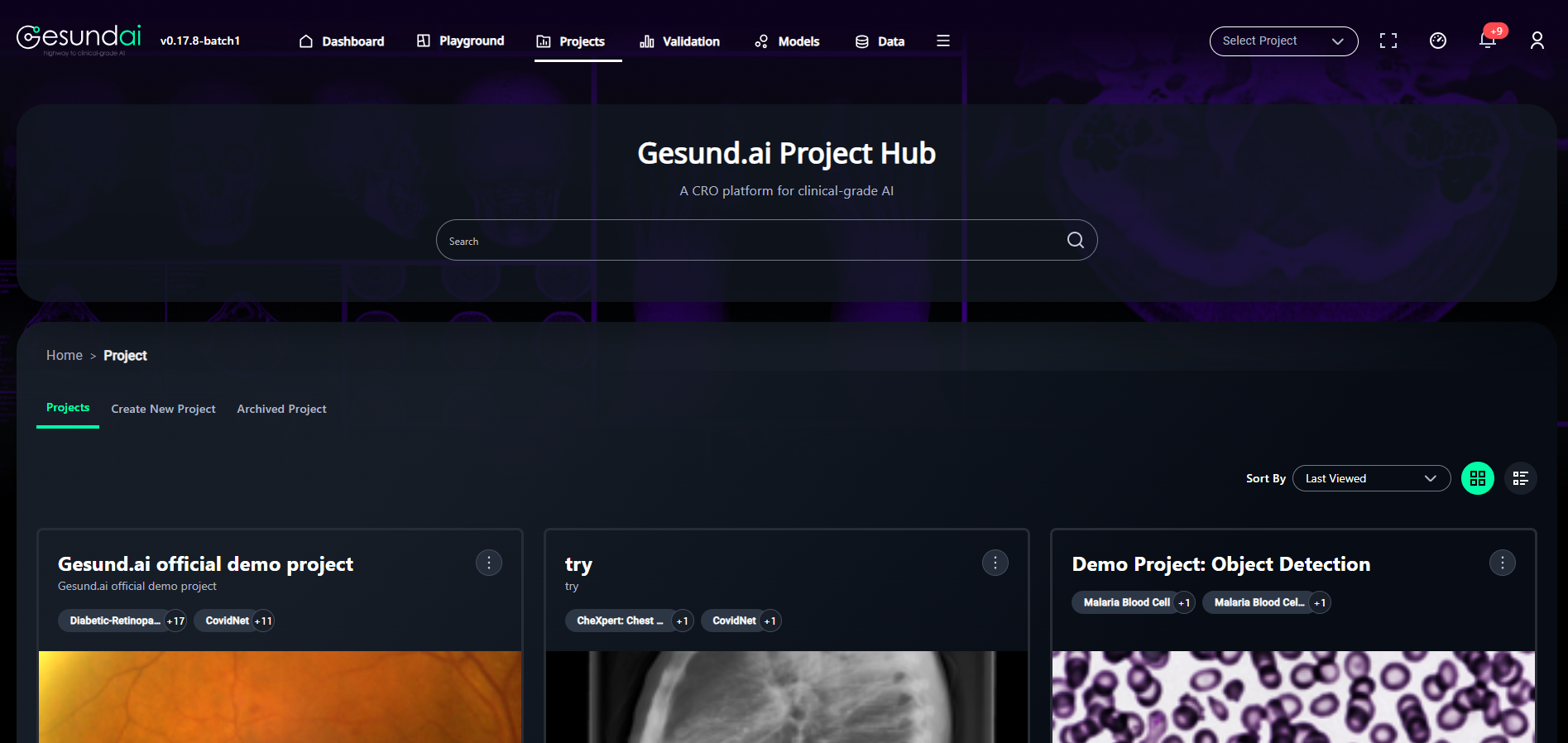The height and width of the screenshot is (743, 1568).
Task: Toggle fullscreen mode icon
Action: (1388, 41)
